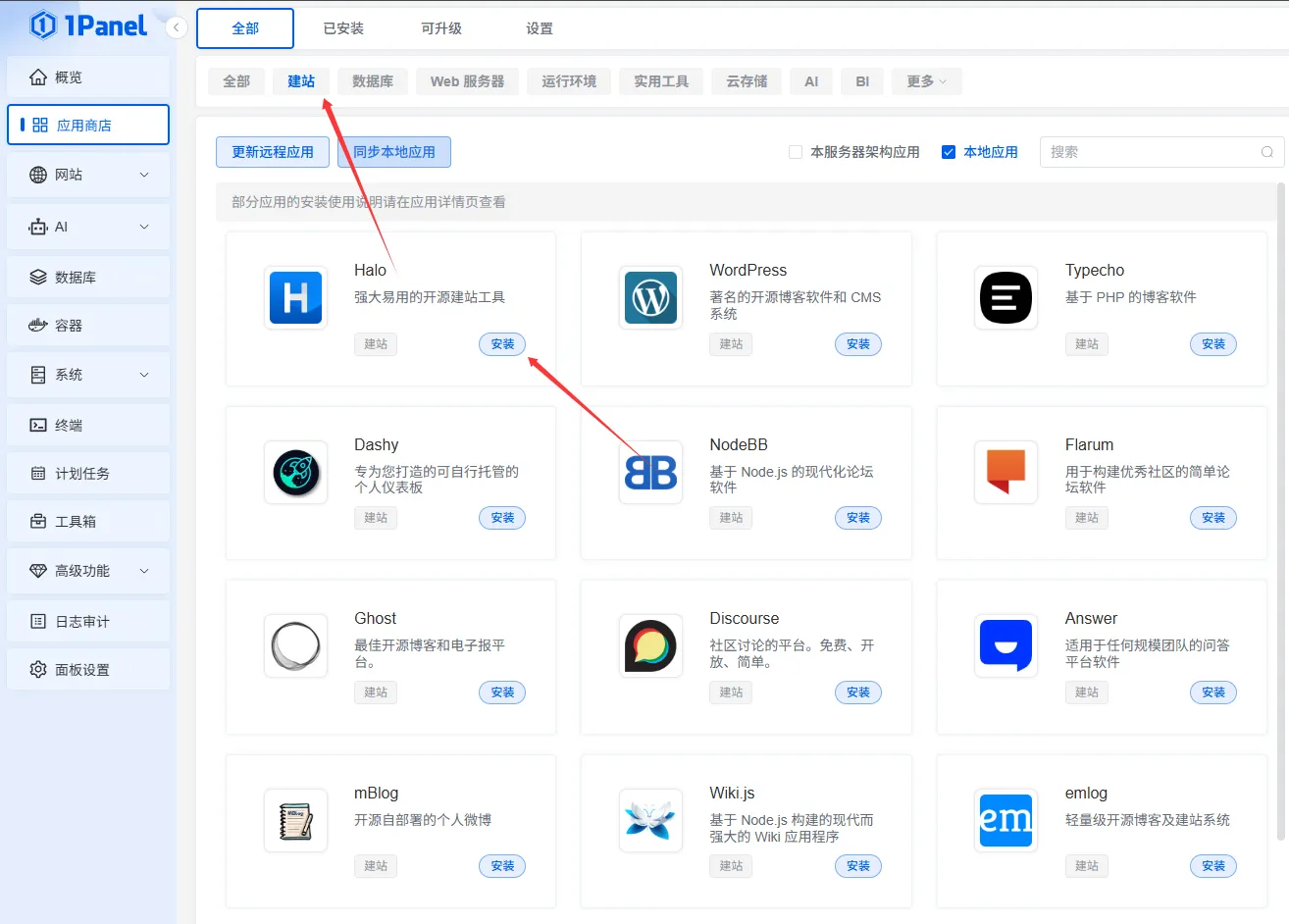Switch to the 已安装 tab
Viewport: 1289px width, 924px height.
[x=343, y=28]
